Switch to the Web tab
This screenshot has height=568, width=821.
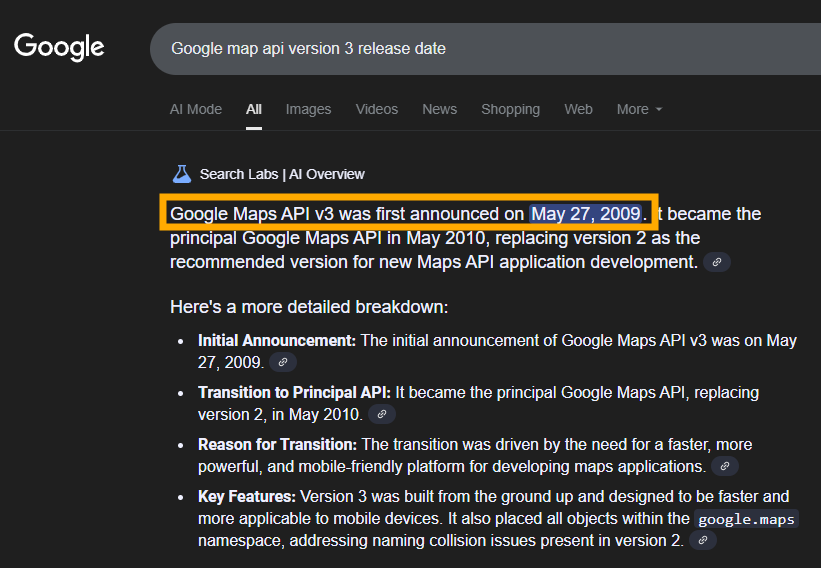click(579, 109)
